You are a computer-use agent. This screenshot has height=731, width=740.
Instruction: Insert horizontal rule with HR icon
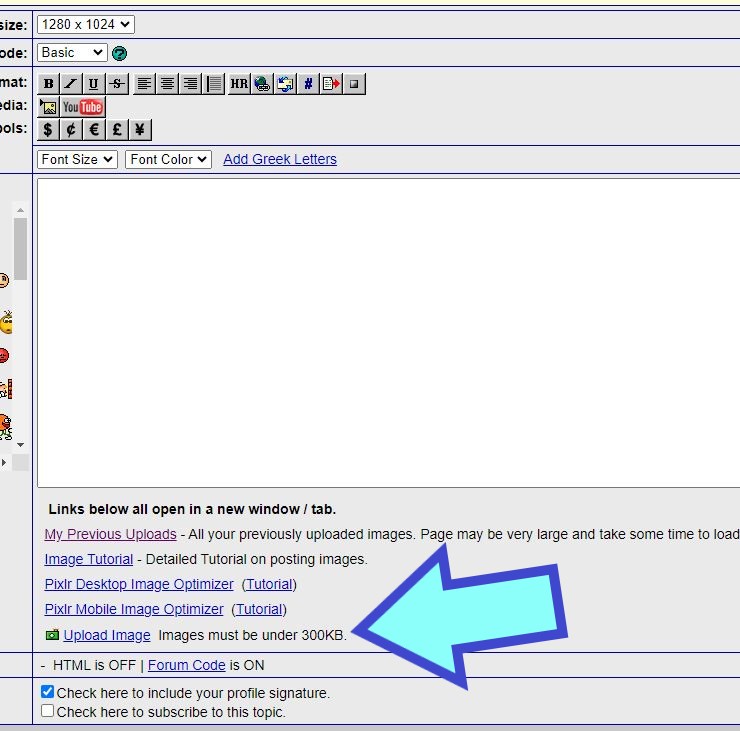(x=239, y=84)
